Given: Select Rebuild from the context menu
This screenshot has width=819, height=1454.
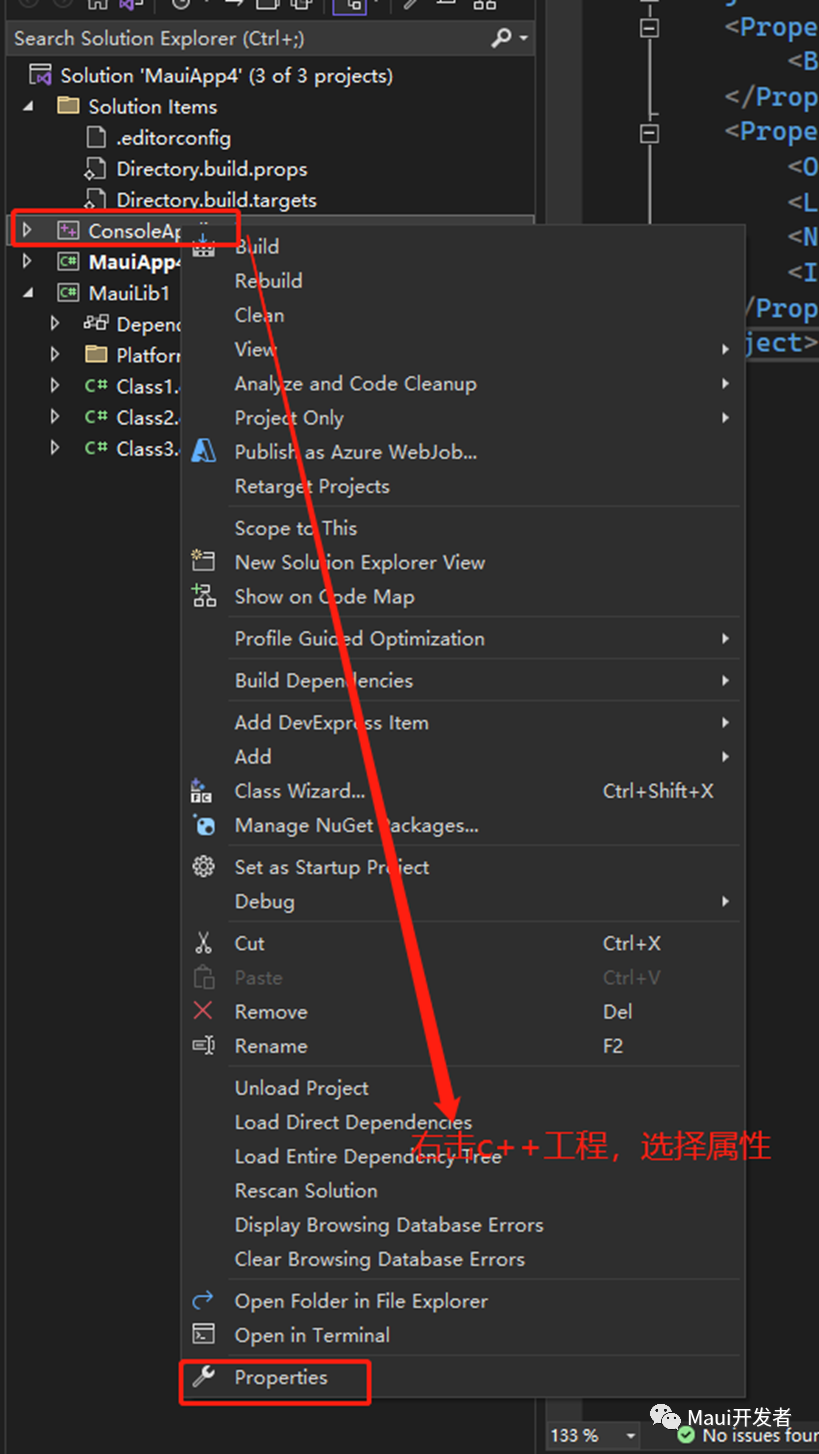Looking at the screenshot, I should pos(268,281).
